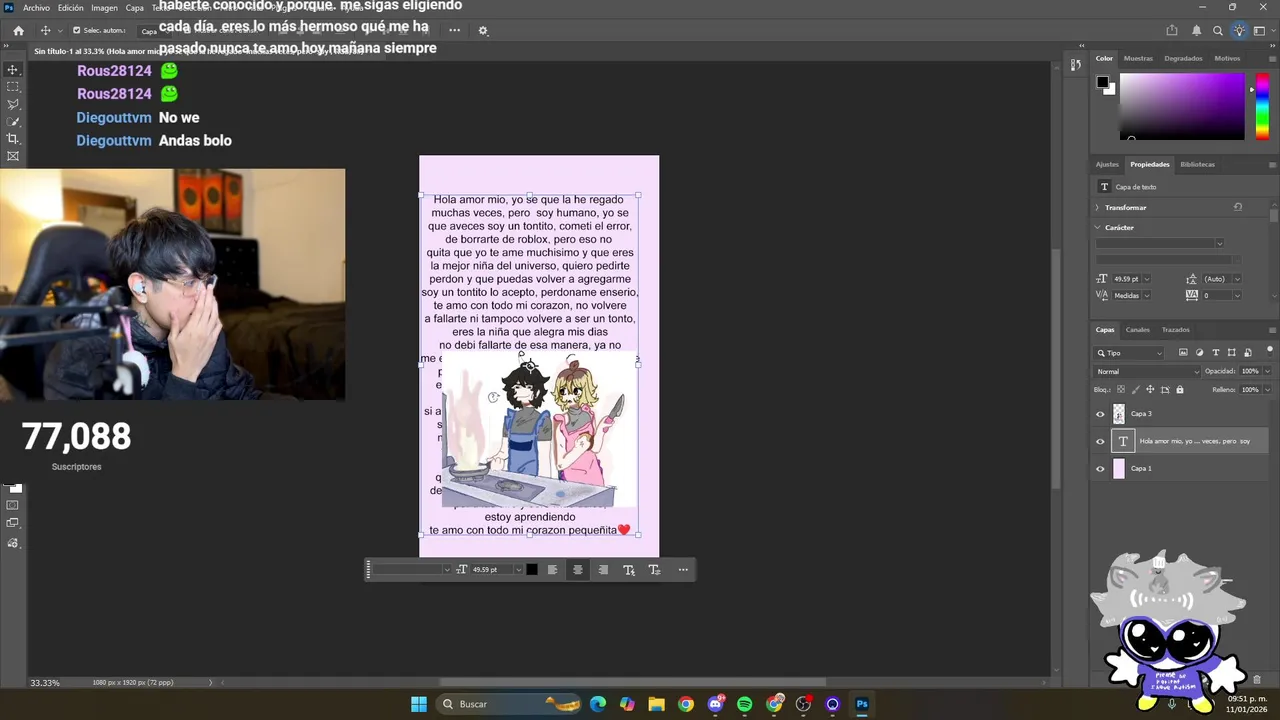
Task: Filter layers by adjustment layer icon
Action: (1199, 353)
